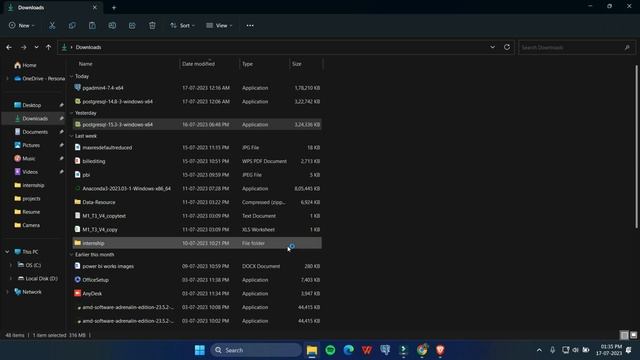Screen dimensions: 640x360
Task: Click the vertical scrollbar of the file list
Action: pos(636,147)
